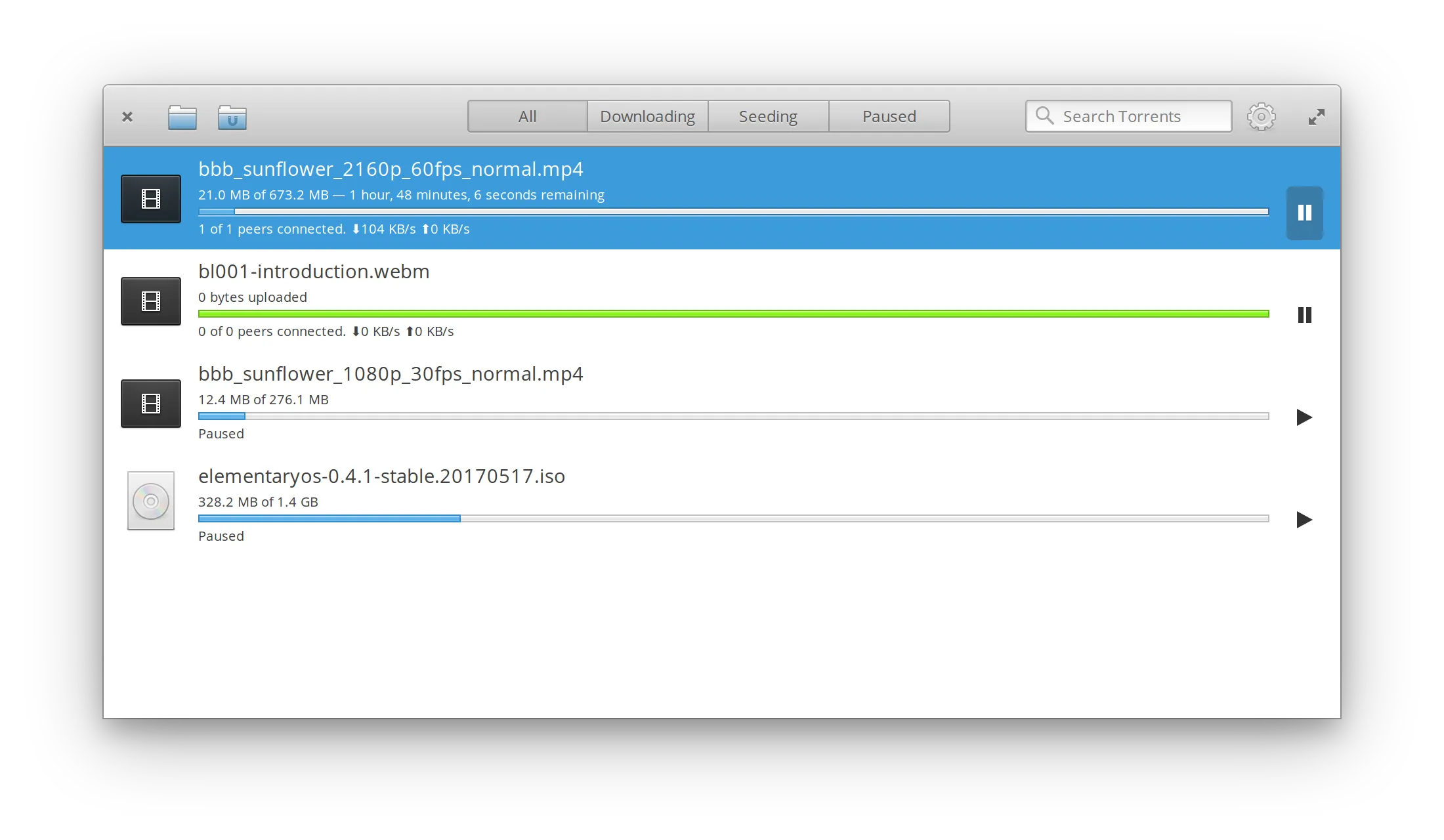Screen dimensions: 1444x840
Task: Maximize window using the expand arrows icon
Action: point(1316,117)
